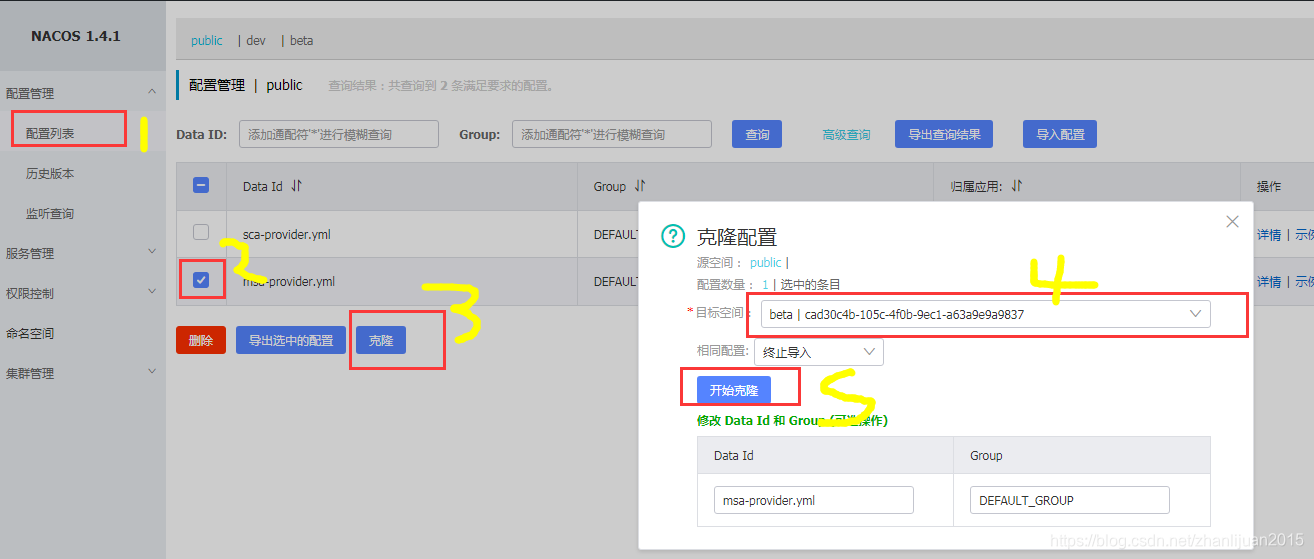Open 监听查询 in the sidebar
The height and width of the screenshot is (559, 1314).
(50, 213)
